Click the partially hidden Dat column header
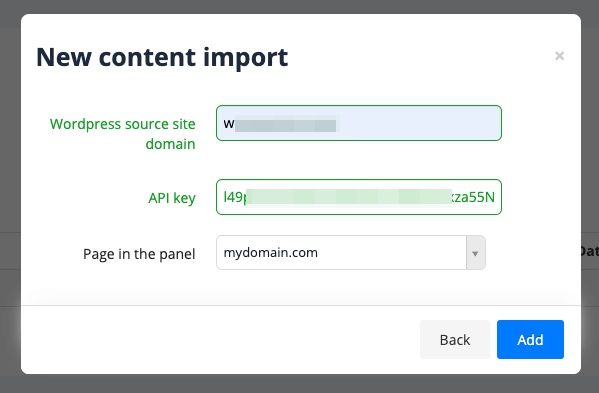 589,251
